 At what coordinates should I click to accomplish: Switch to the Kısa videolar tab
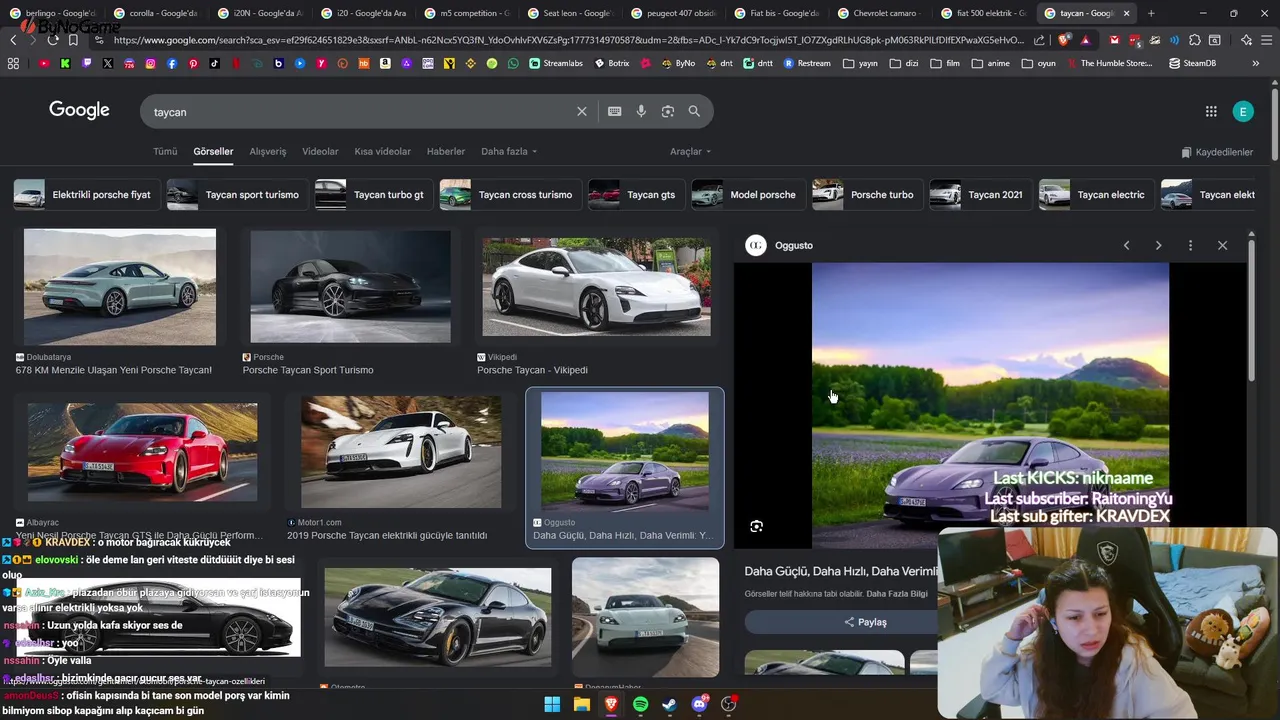click(382, 152)
